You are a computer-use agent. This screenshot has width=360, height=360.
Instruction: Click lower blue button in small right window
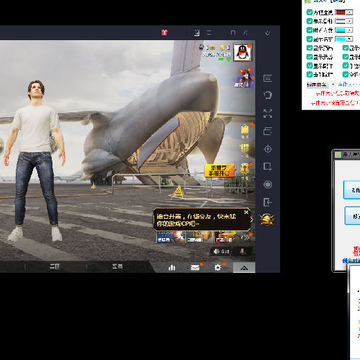[352, 216]
